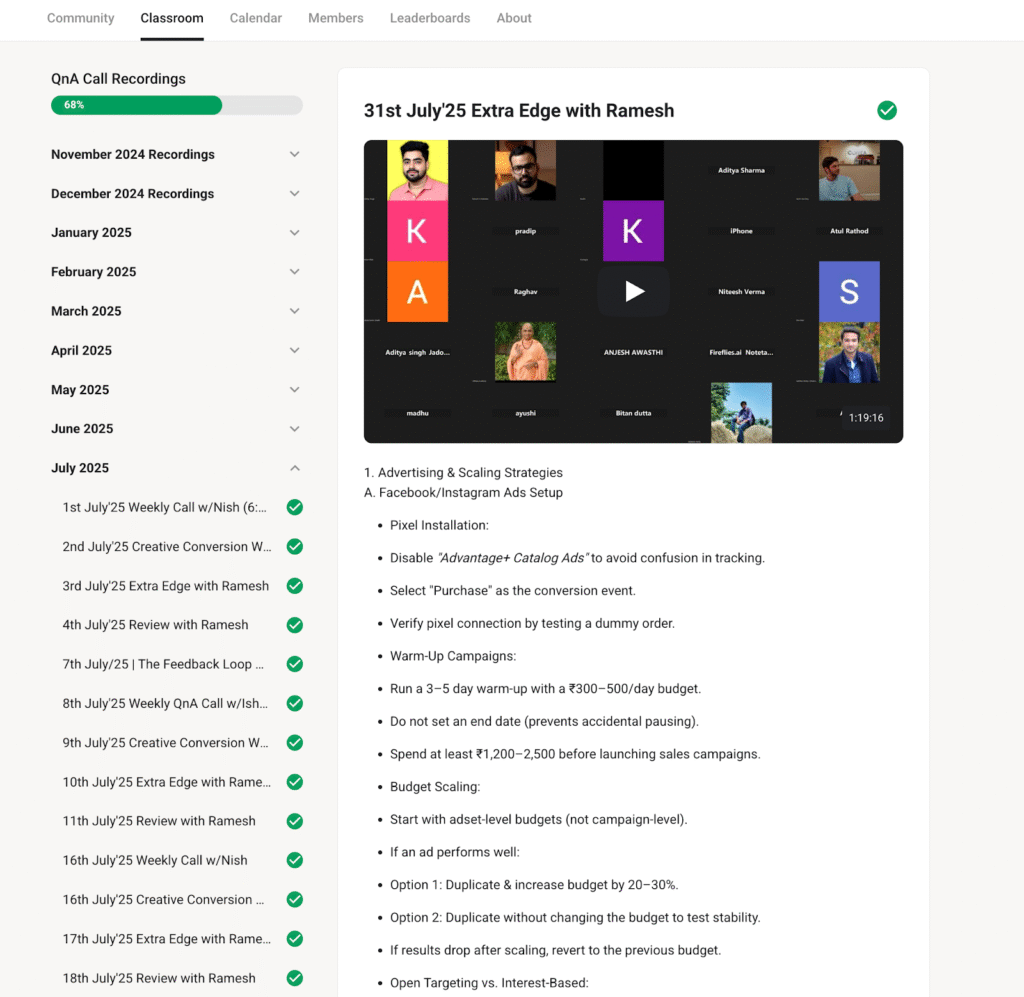The height and width of the screenshot is (997, 1024).
Task: Play the Extra Edge with Ramesh video
Action: (x=634, y=291)
